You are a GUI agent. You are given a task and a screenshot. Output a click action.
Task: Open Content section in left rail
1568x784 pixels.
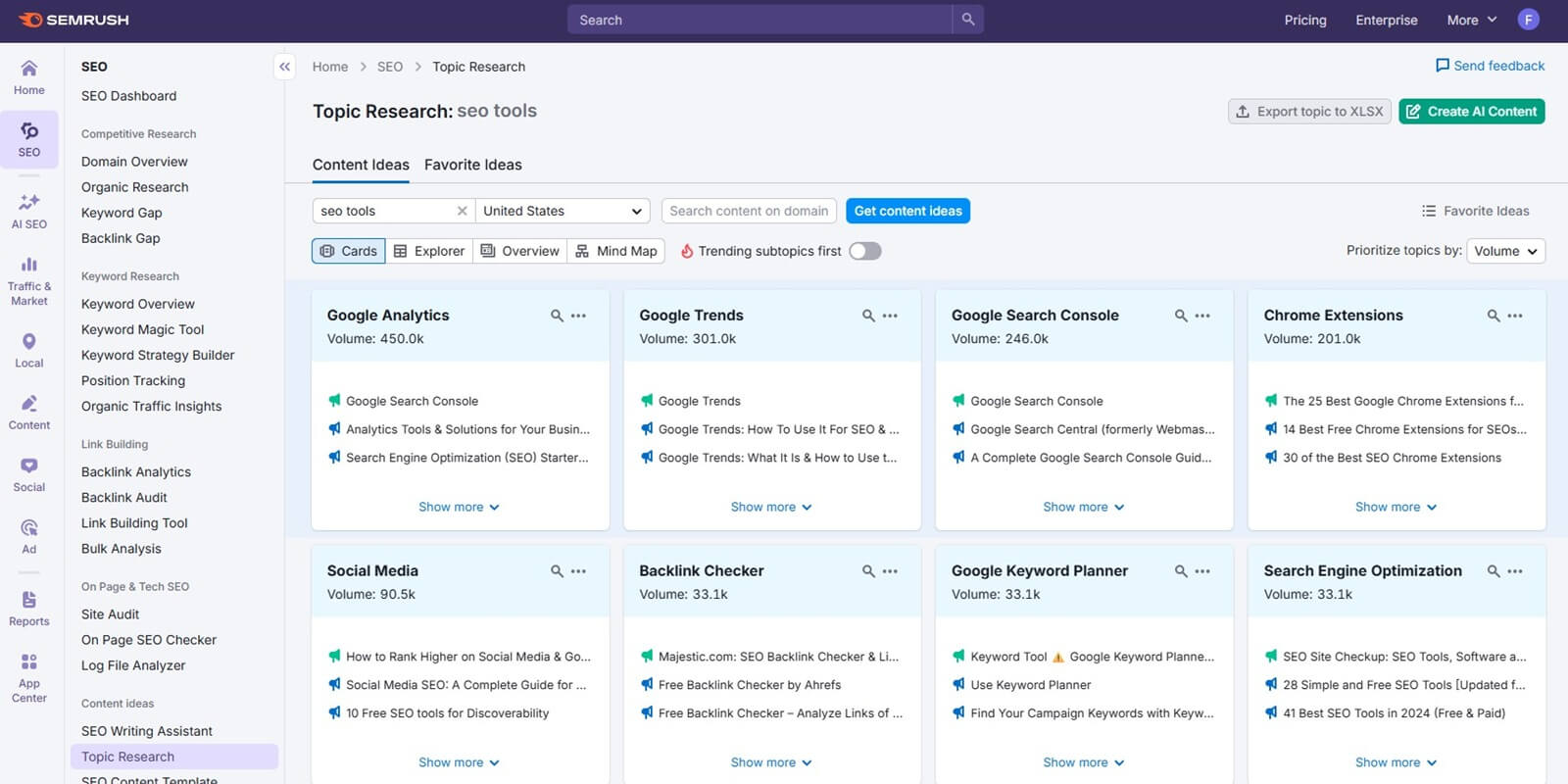29,413
